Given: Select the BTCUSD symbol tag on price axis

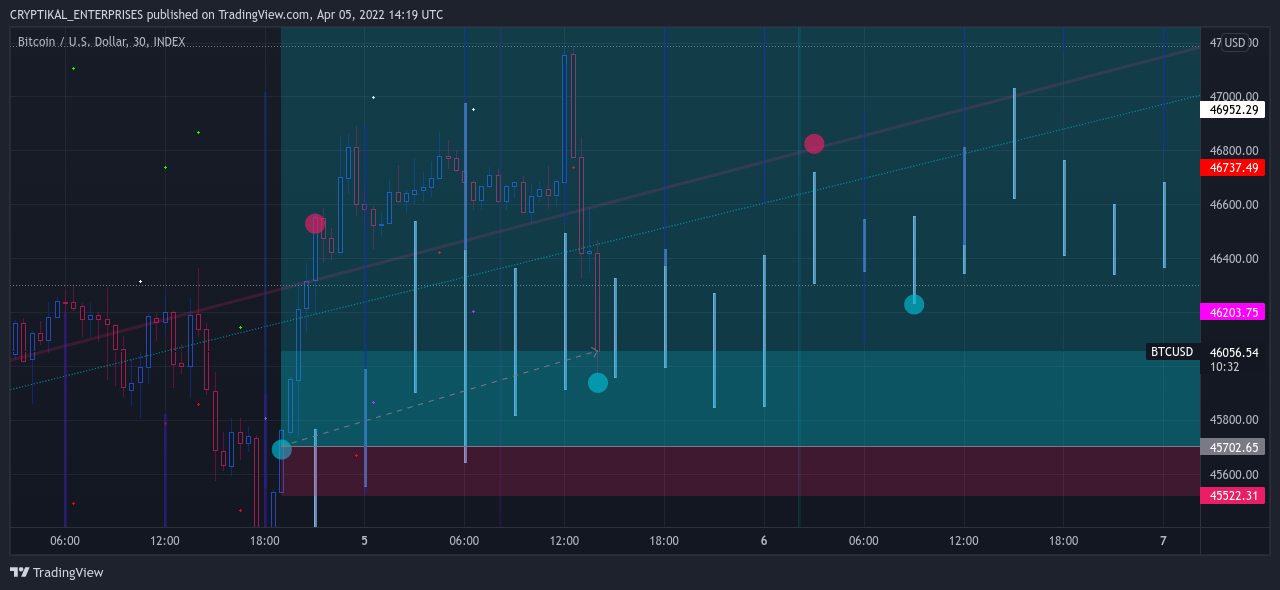Looking at the screenshot, I should coord(1172,352).
